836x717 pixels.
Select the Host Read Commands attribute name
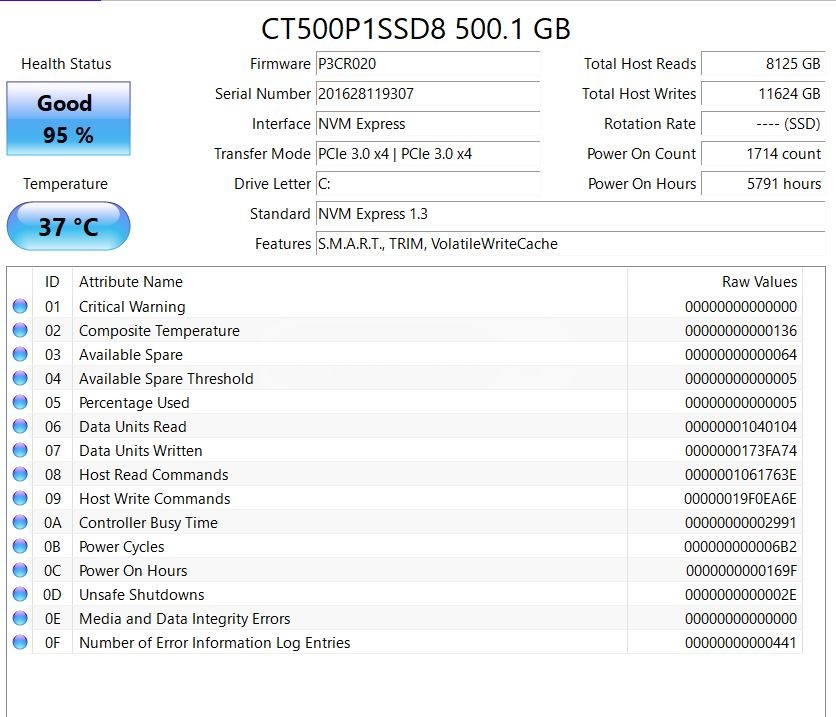[154, 474]
